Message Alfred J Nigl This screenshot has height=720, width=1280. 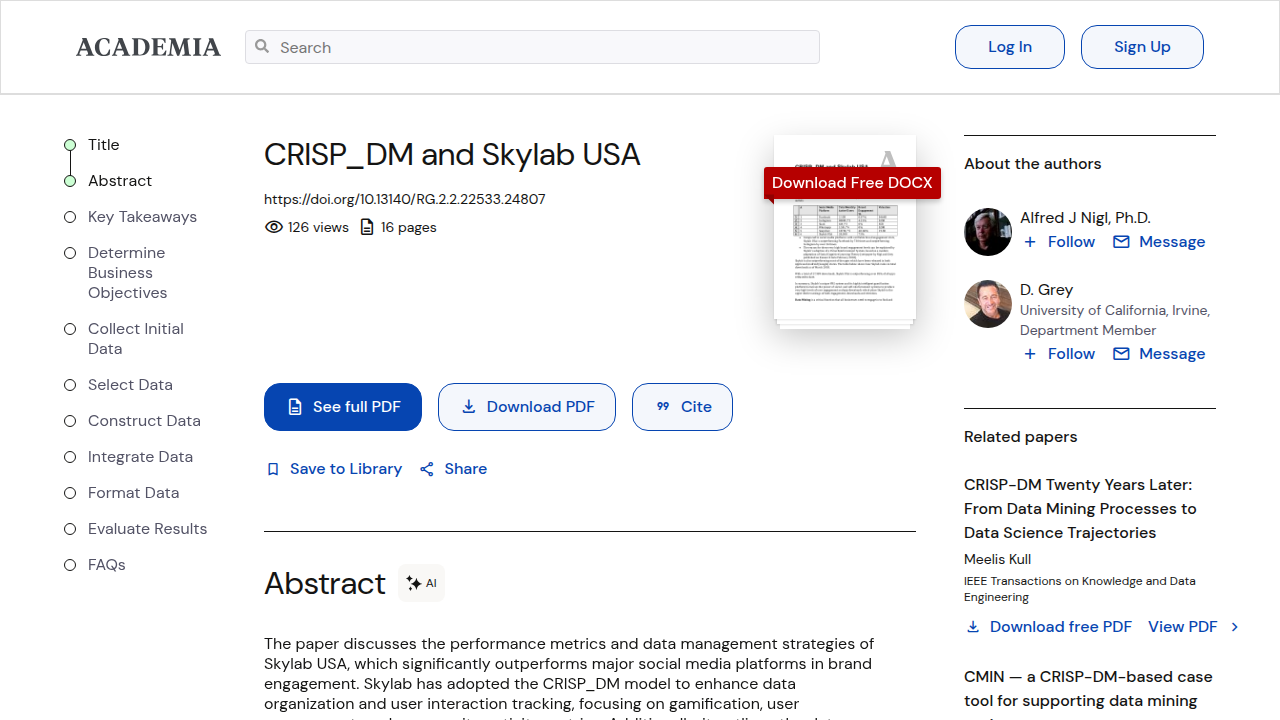(x=1159, y=242)
